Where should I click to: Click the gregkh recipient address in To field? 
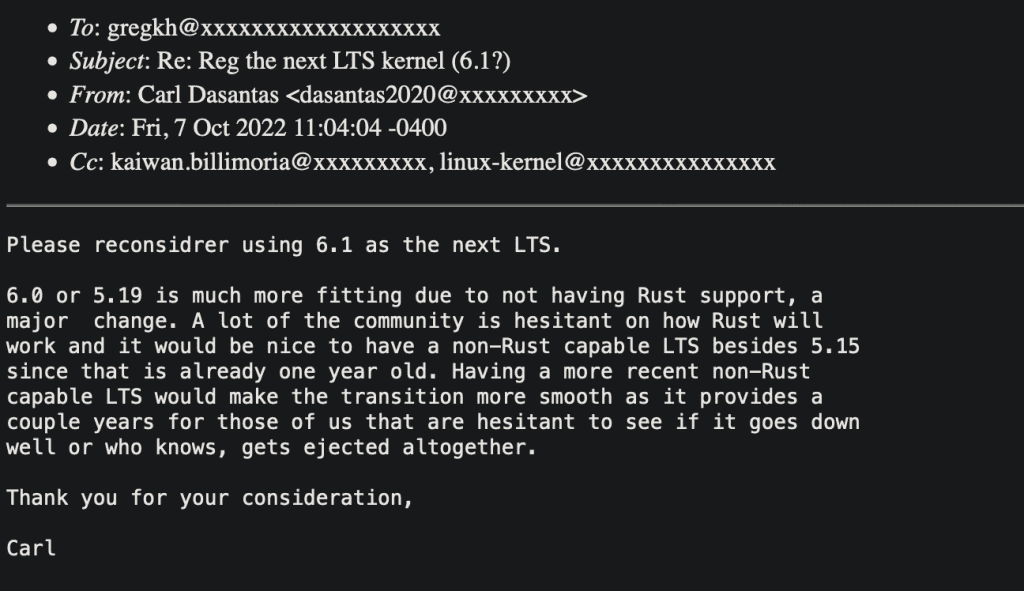tap(274, 28)
